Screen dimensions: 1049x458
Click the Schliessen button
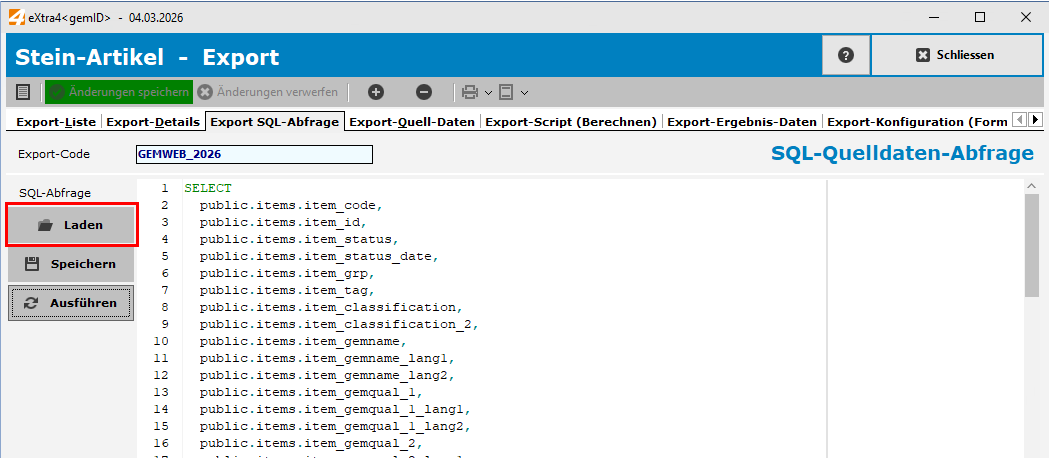point(957,55)
